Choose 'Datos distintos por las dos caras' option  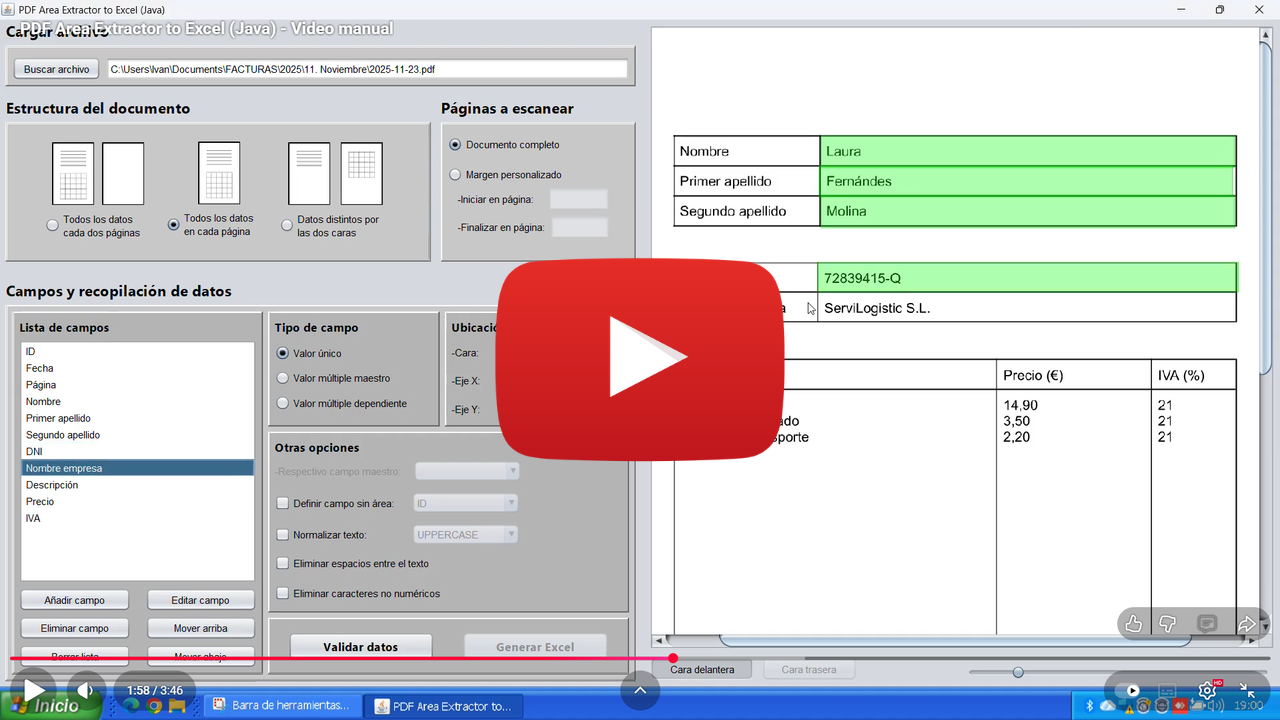pos(288,226)
